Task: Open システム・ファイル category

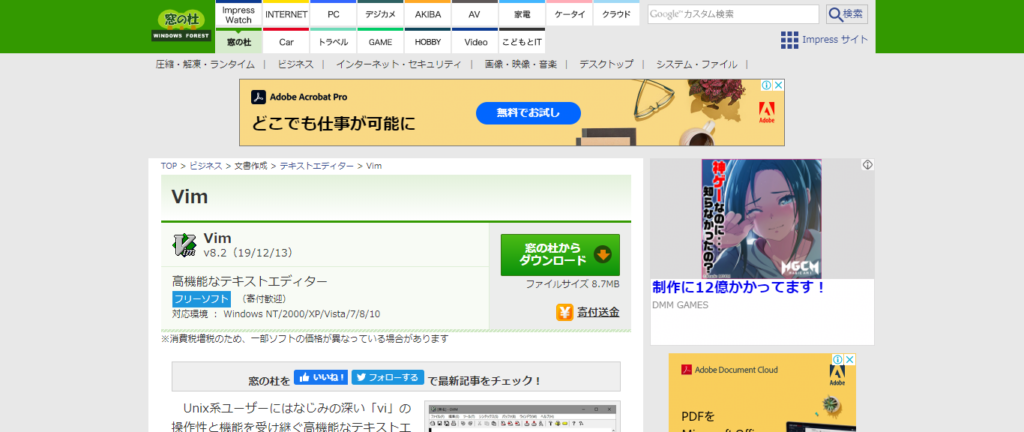Action: (x=696, y=64)
